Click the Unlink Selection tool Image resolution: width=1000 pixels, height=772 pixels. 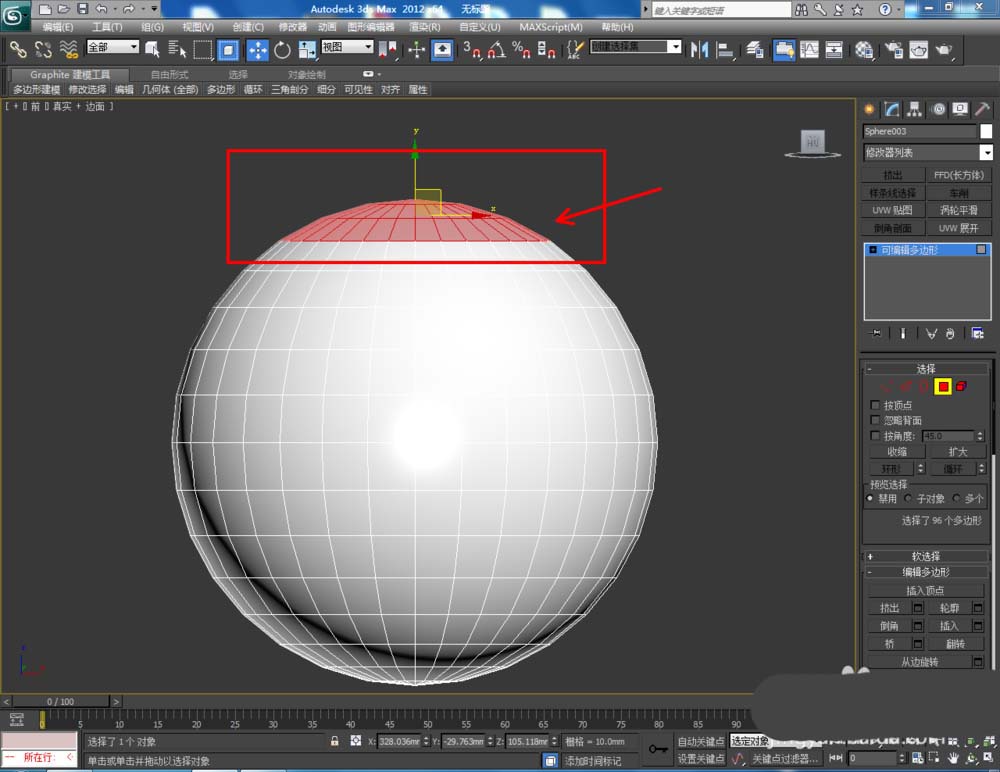pyautogui.click(x=43, y=49)
